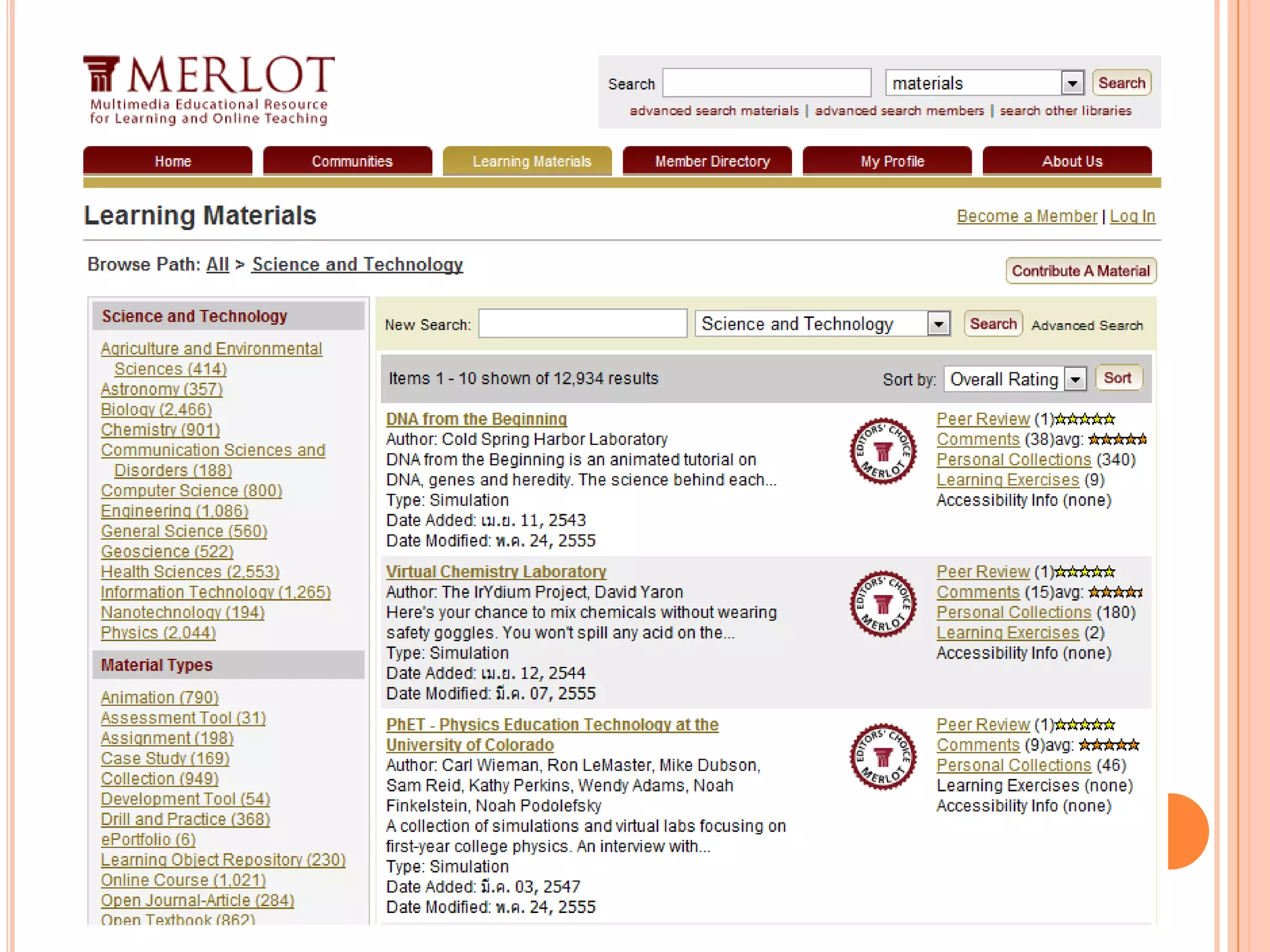
Task: Click the Sort button
Action: tap(1118, 378)
